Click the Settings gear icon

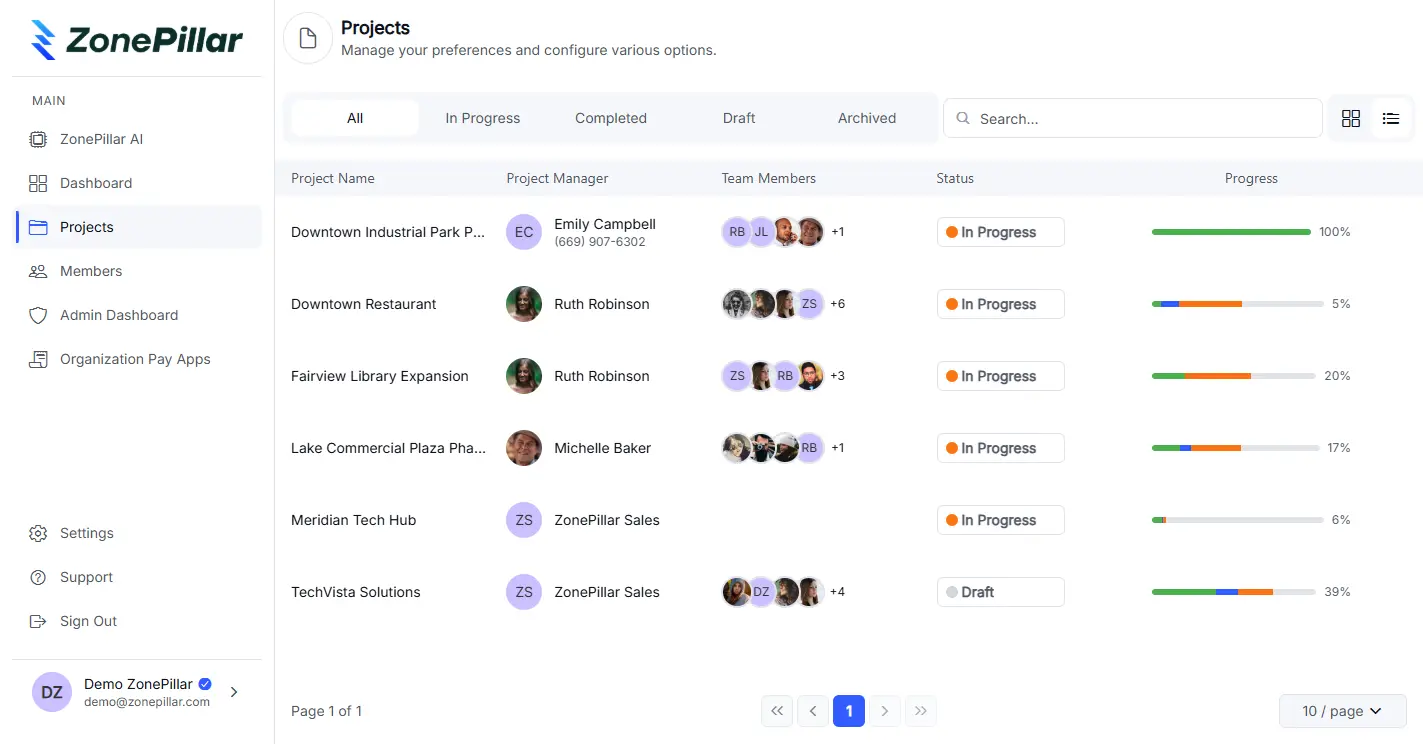[x=38, y=533]
